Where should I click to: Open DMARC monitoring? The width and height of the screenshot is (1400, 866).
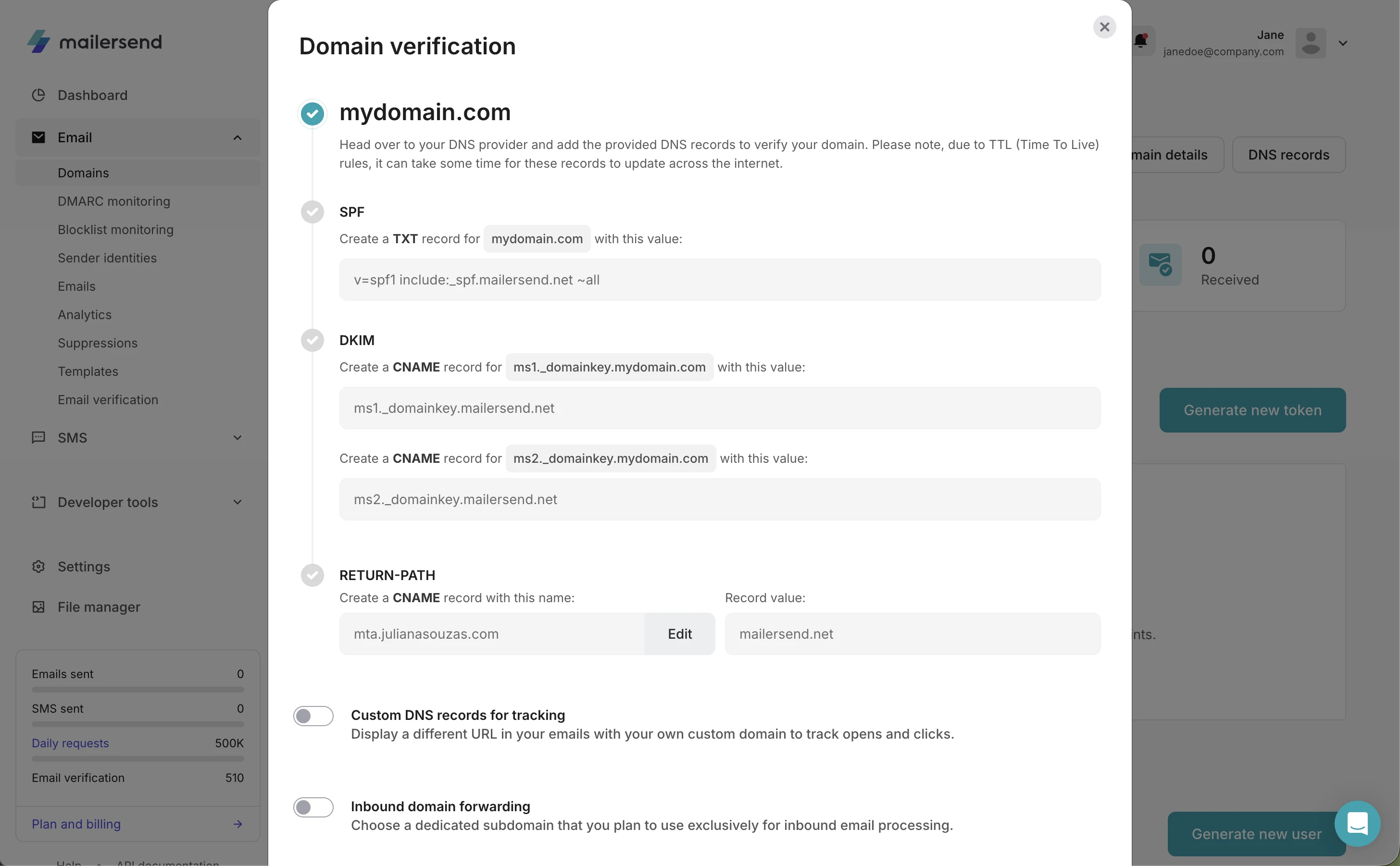[114, 201]
